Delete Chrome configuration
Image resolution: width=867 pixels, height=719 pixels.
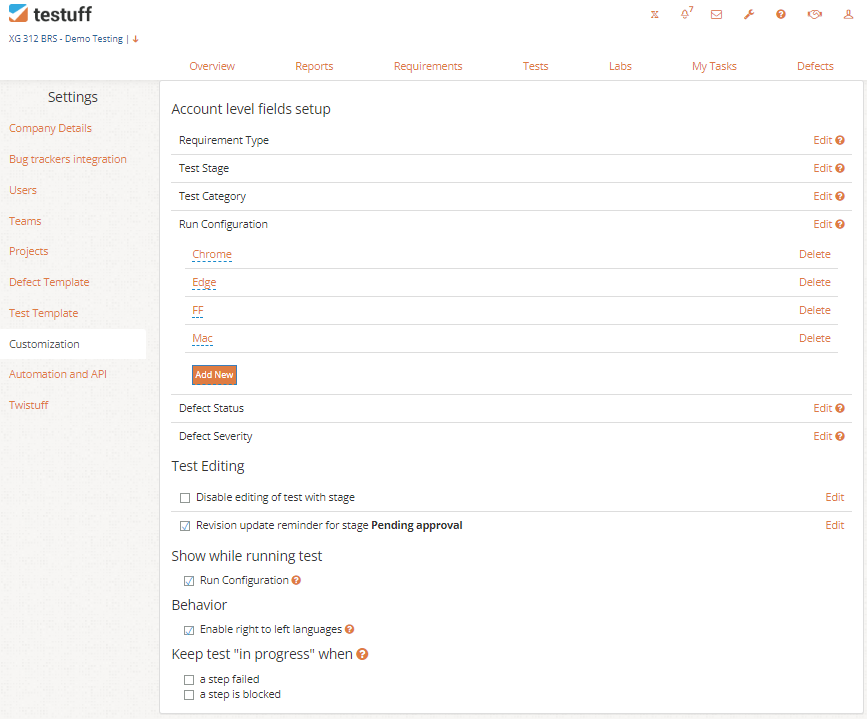[814, 254]
